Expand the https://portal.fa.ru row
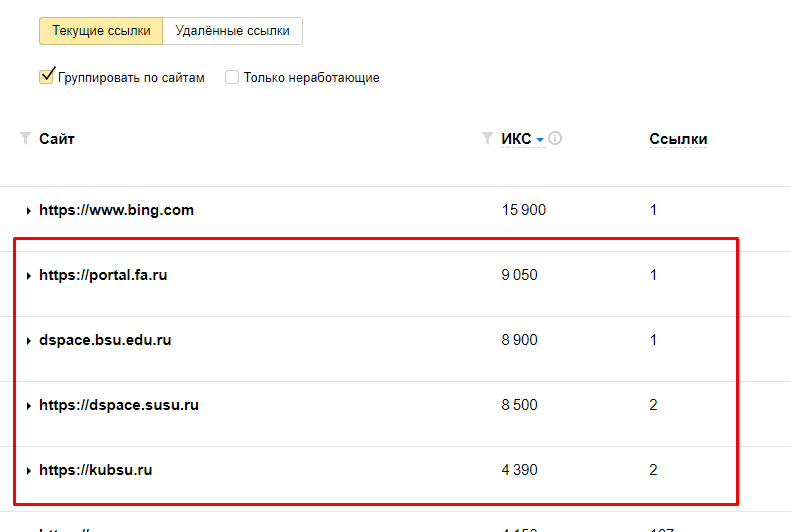 point(29,276)
